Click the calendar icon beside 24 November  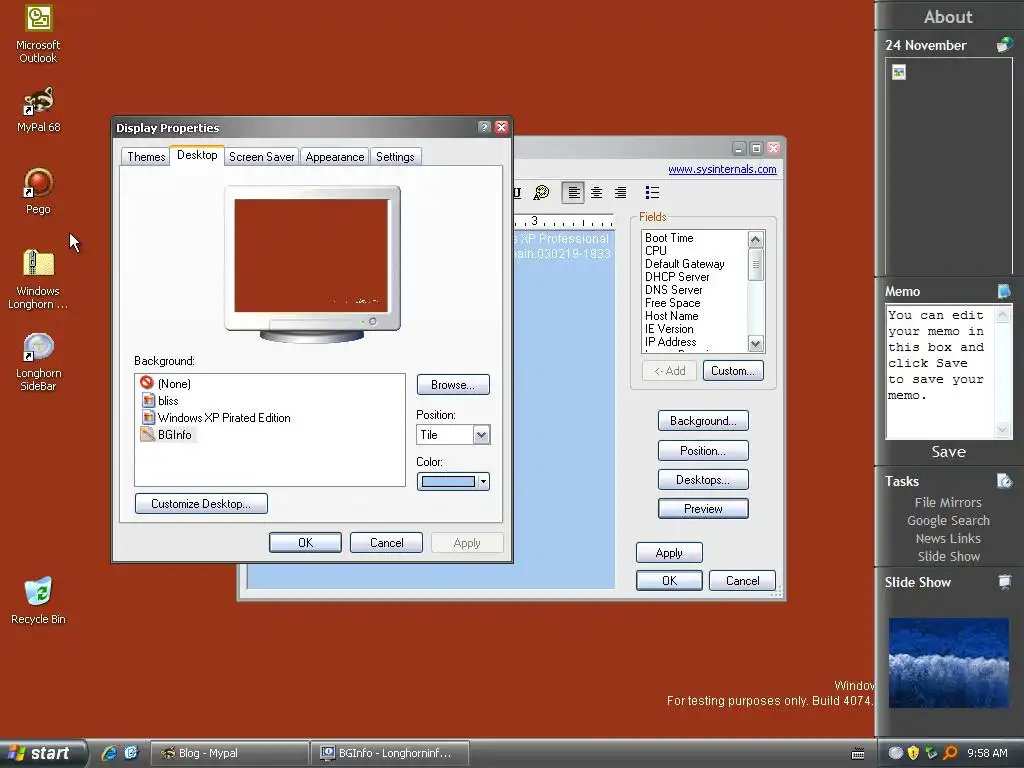pyautogui.click(x=1004, y=45)
